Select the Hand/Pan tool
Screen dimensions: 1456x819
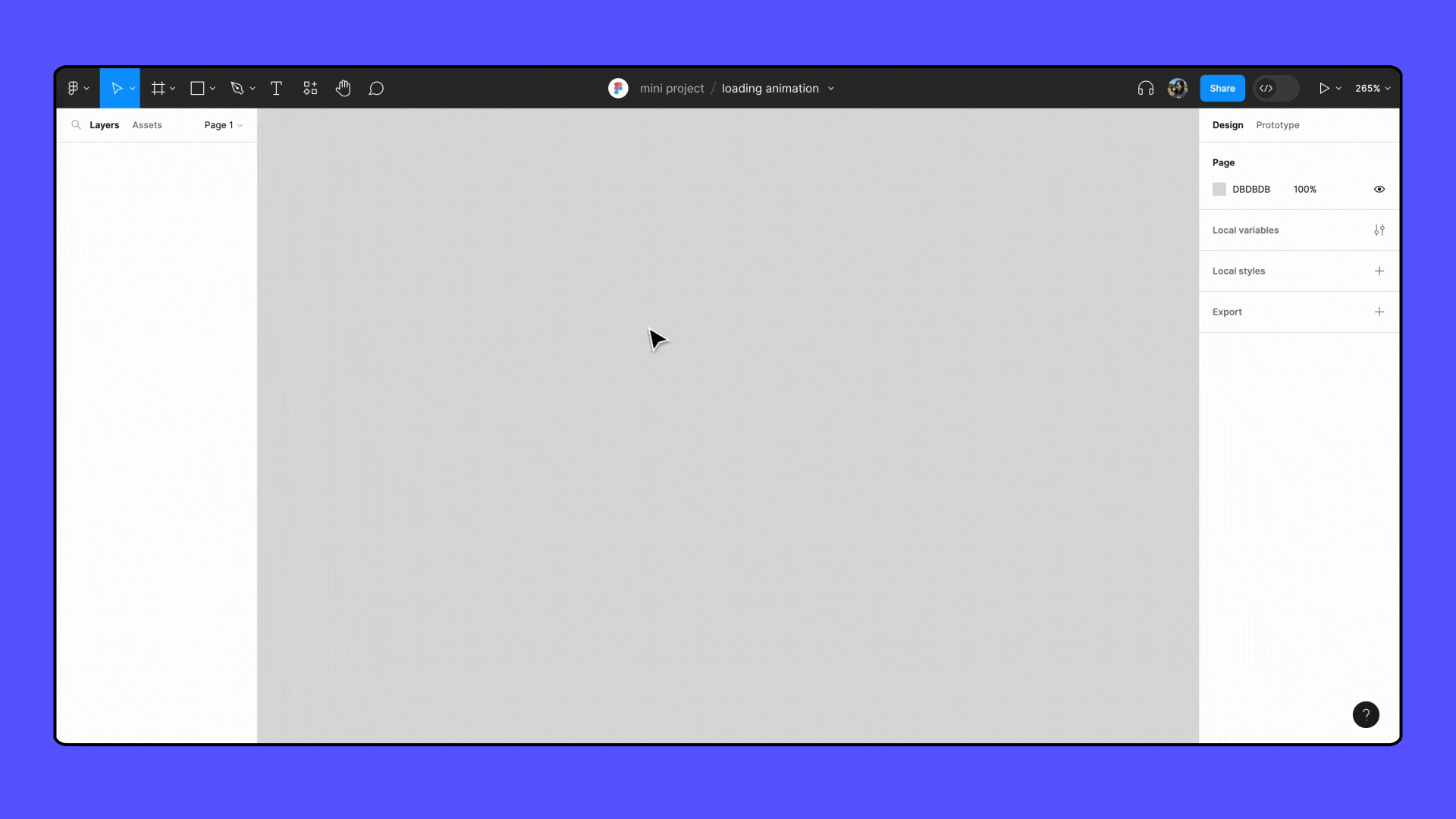tap(342, 88)
